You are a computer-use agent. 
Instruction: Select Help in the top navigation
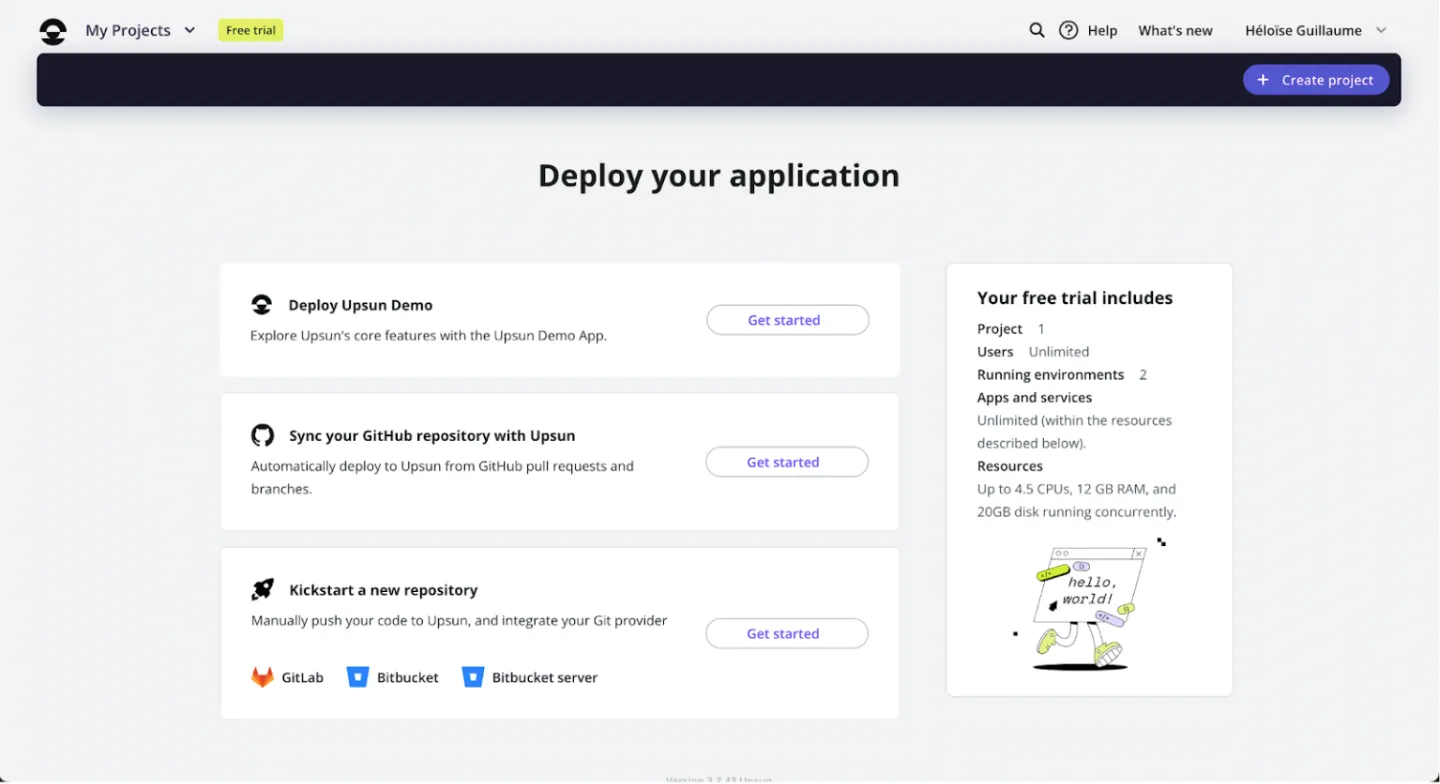[x=1101, y=30]
